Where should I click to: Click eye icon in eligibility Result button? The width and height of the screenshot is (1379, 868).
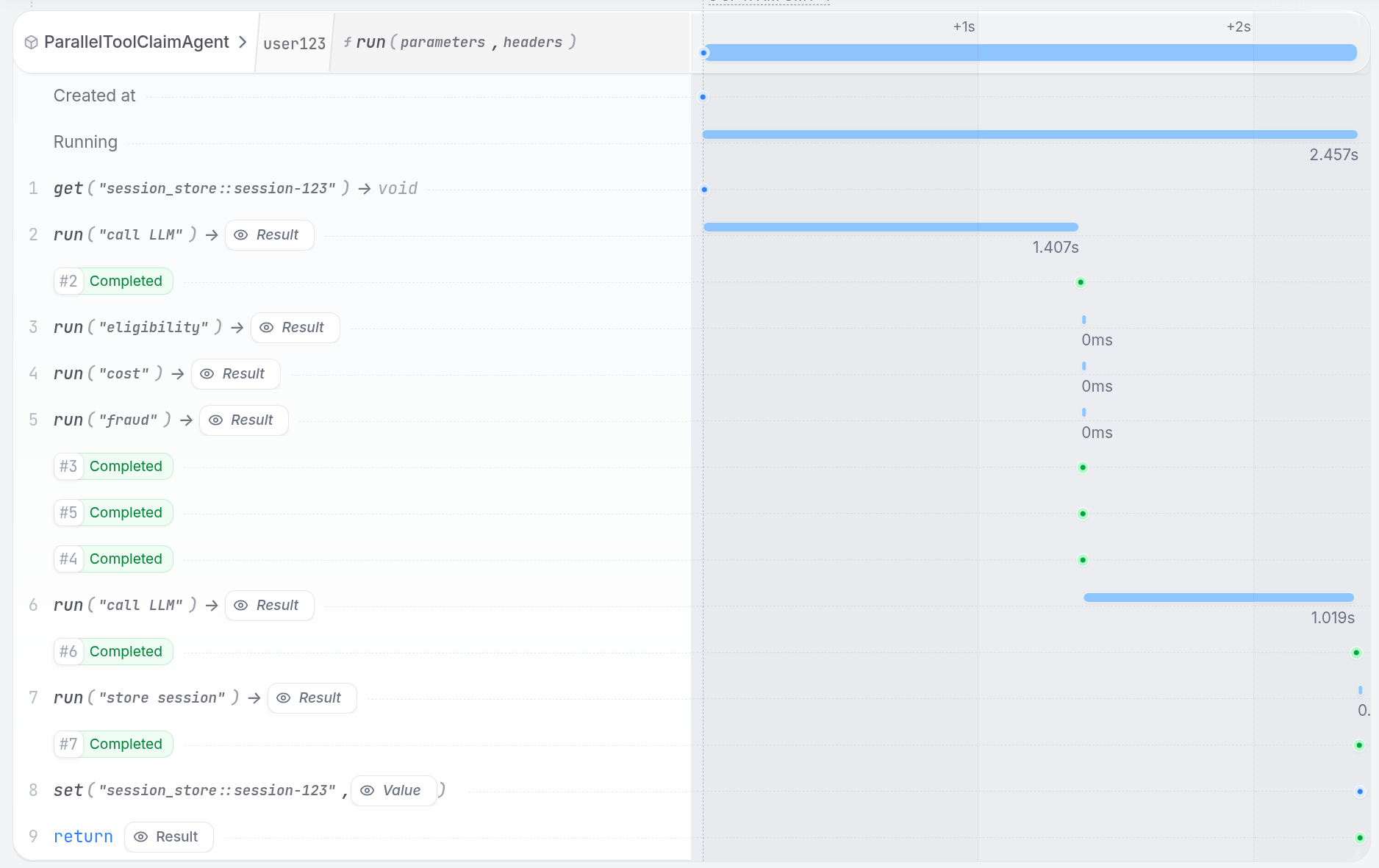[266, 328]
